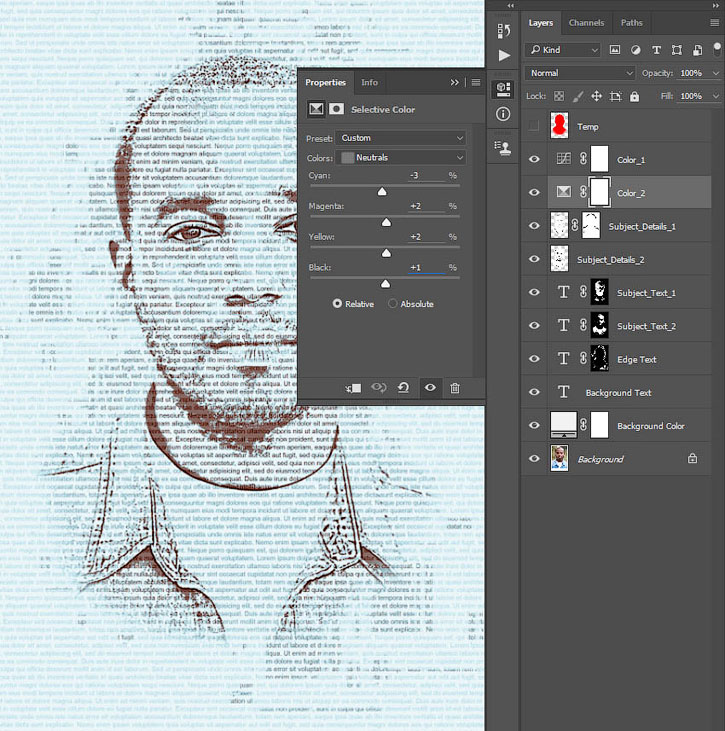Click link icon on Subject_Text_1 layer
Viewport: 725px width, 731px height.
point(583,292)
